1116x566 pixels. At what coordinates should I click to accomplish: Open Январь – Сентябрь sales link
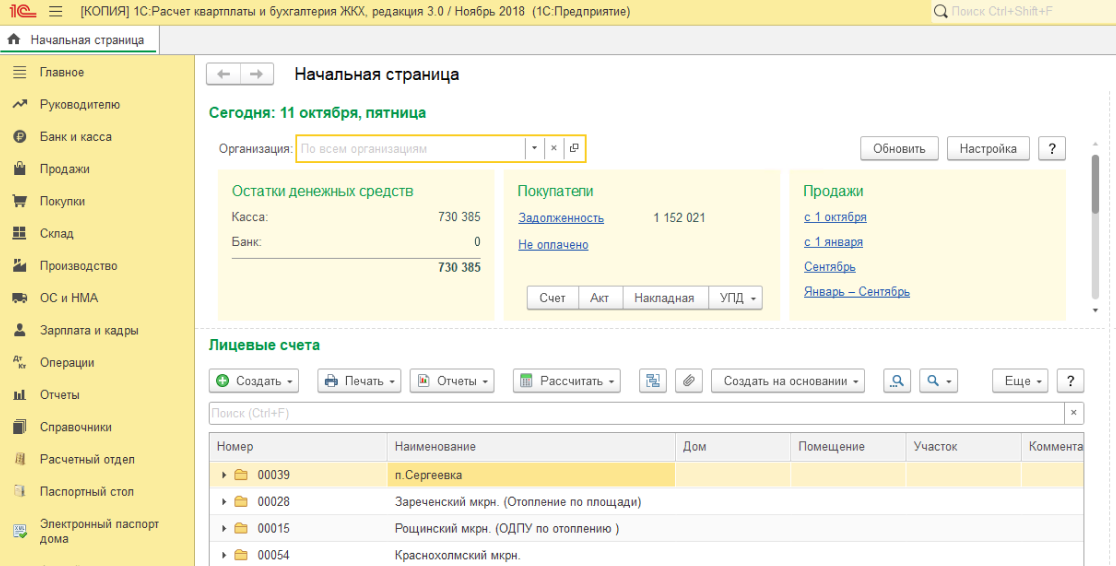[x=857, y=292]
